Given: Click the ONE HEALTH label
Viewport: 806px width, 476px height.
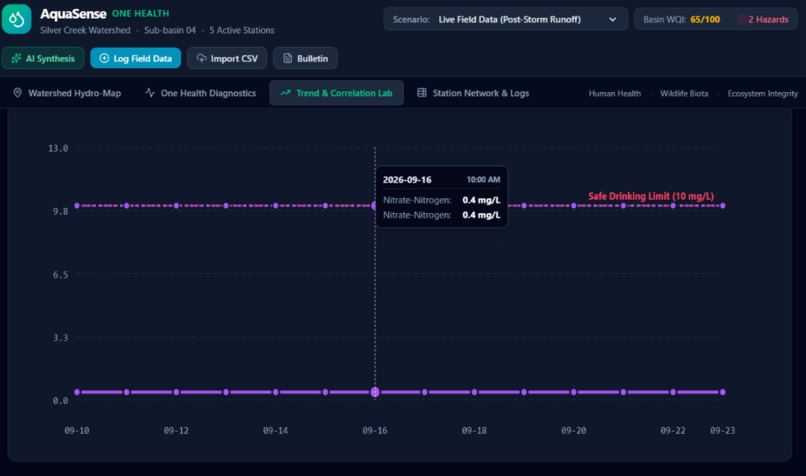Looking at the screenshot, I should tap(140, 13).
